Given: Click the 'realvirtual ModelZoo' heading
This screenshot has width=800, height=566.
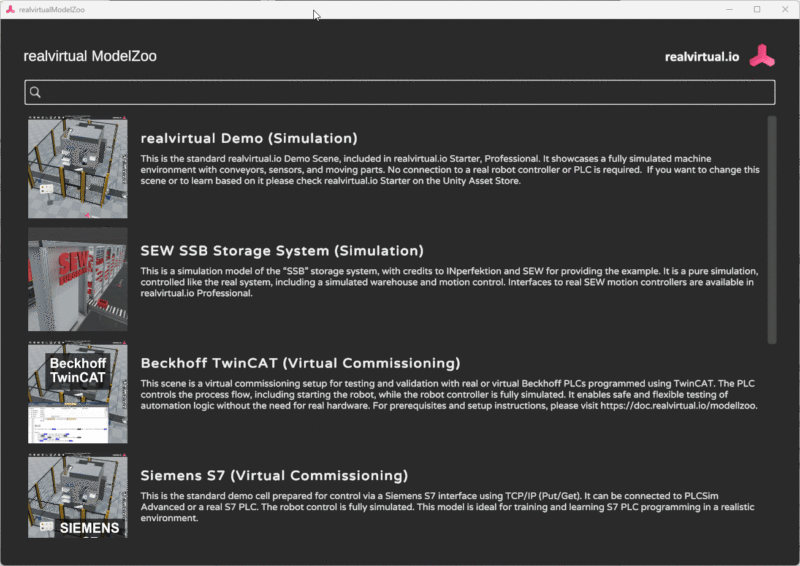Looking at the screenshot, I should coord(90,57).
